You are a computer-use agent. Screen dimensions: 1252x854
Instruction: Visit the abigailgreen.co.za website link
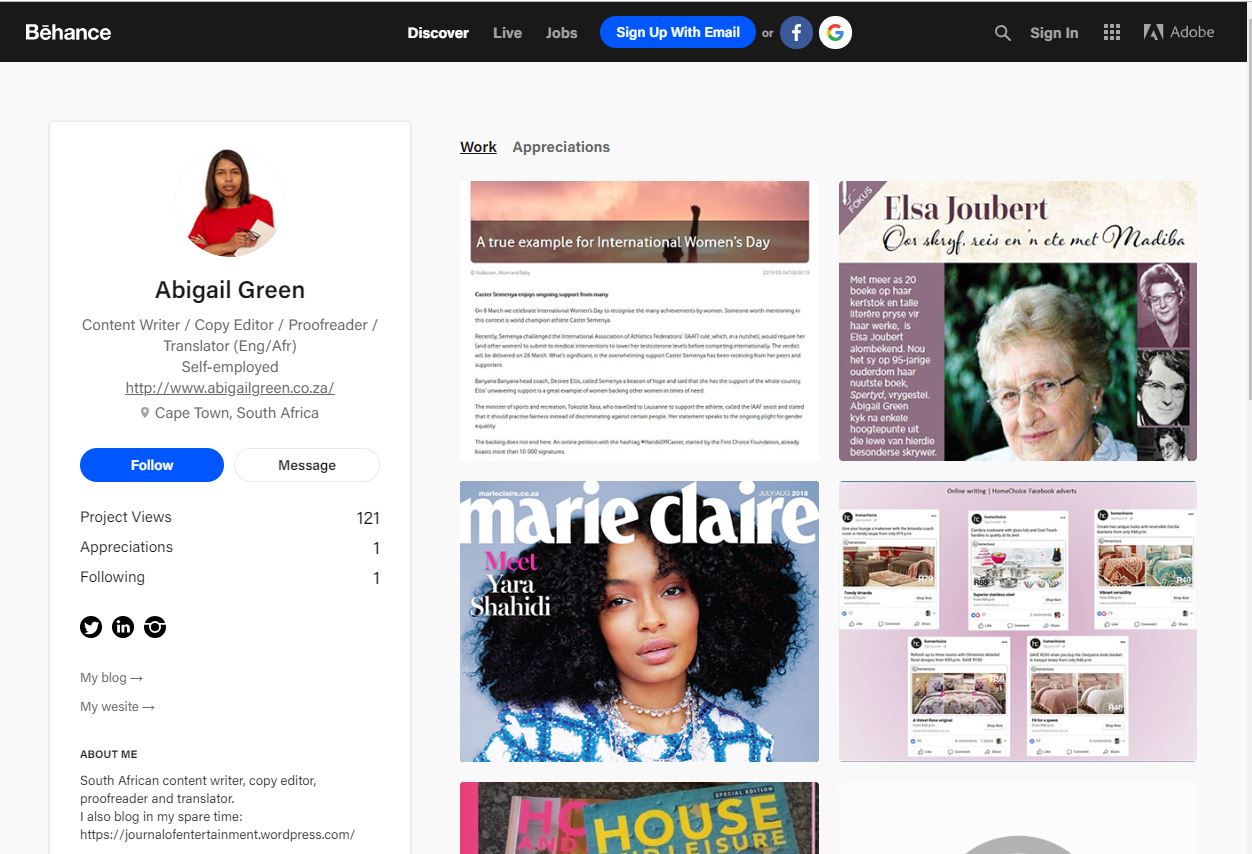pyautogui.click(x=229, y=388)
